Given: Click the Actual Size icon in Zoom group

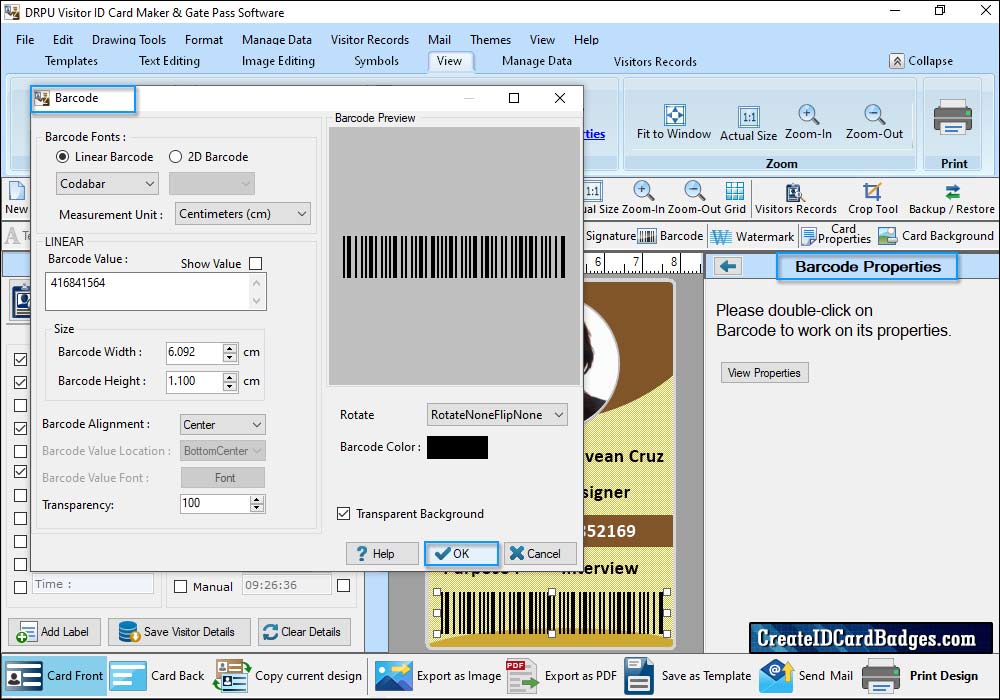Looking at the screenshot, I should (749, 117).
